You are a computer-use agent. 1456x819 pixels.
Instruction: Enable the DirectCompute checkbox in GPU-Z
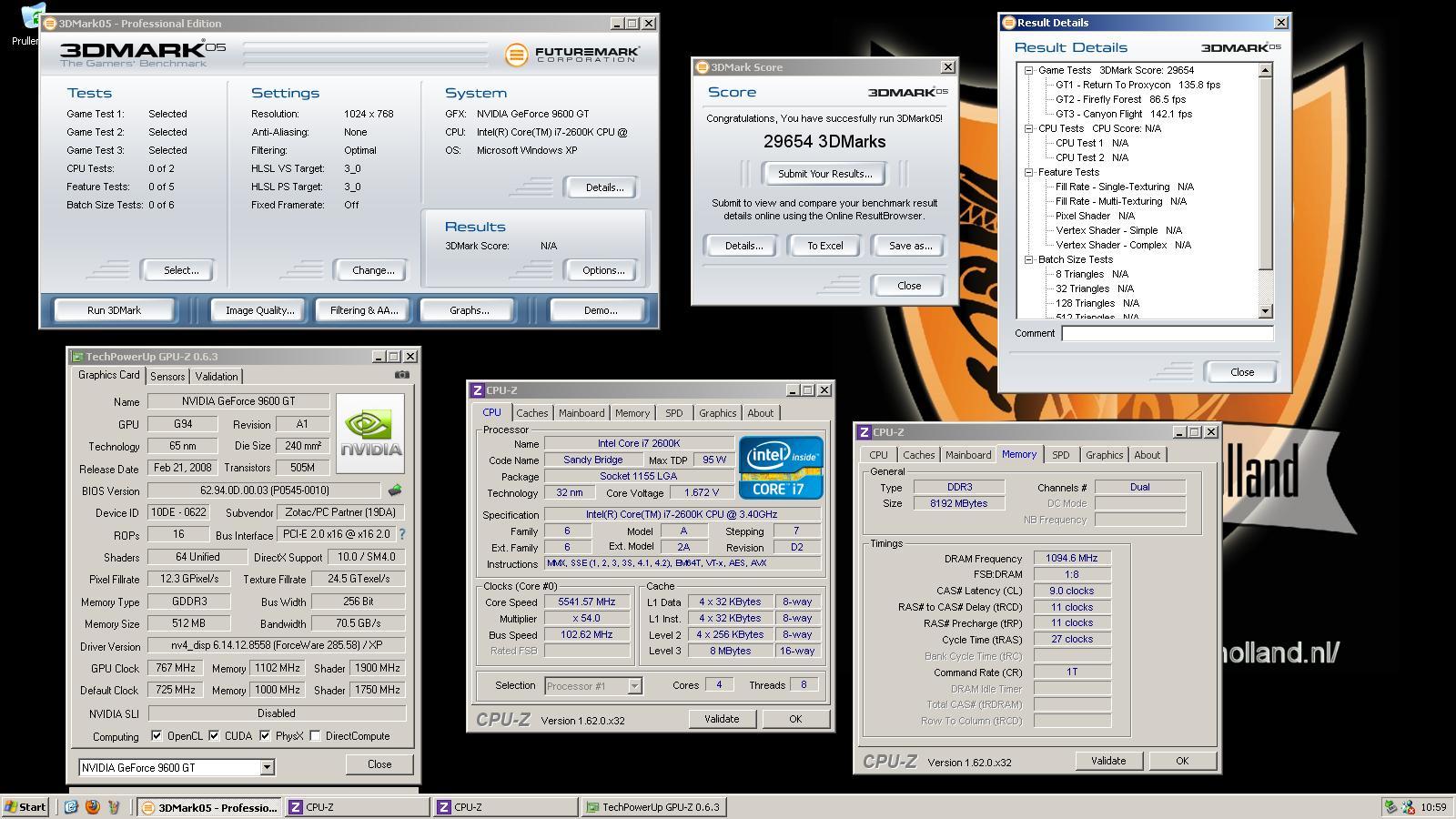click(x=315, y=736)
